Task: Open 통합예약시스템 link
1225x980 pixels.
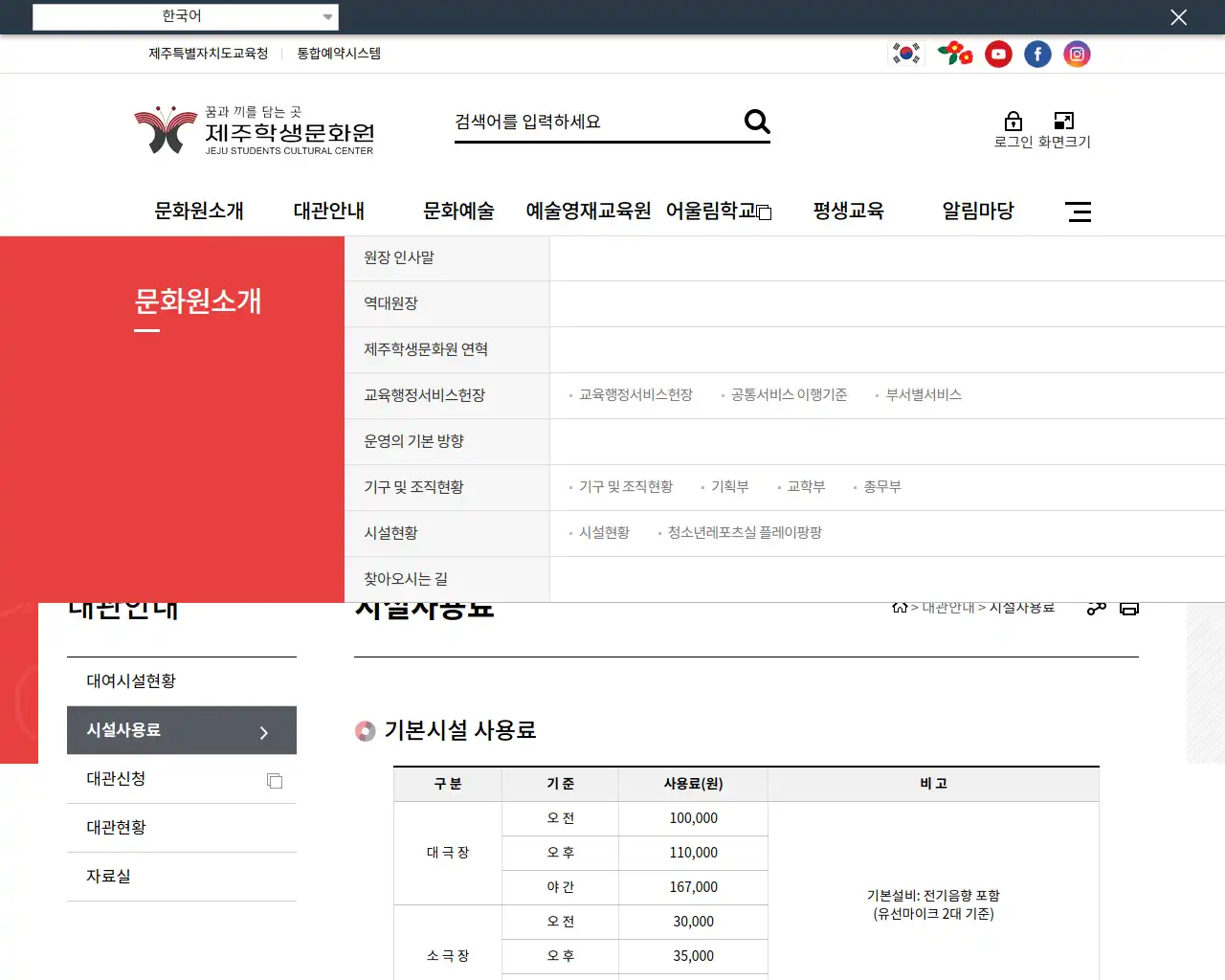Action: [339, 54]
